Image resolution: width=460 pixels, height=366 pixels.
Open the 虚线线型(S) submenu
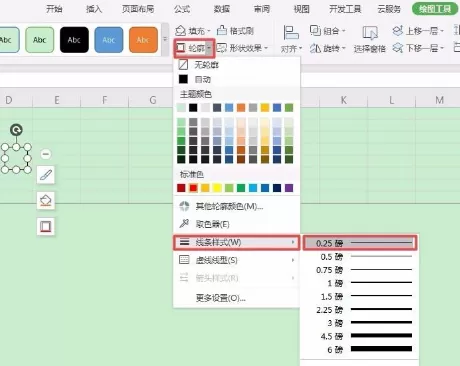236,260
